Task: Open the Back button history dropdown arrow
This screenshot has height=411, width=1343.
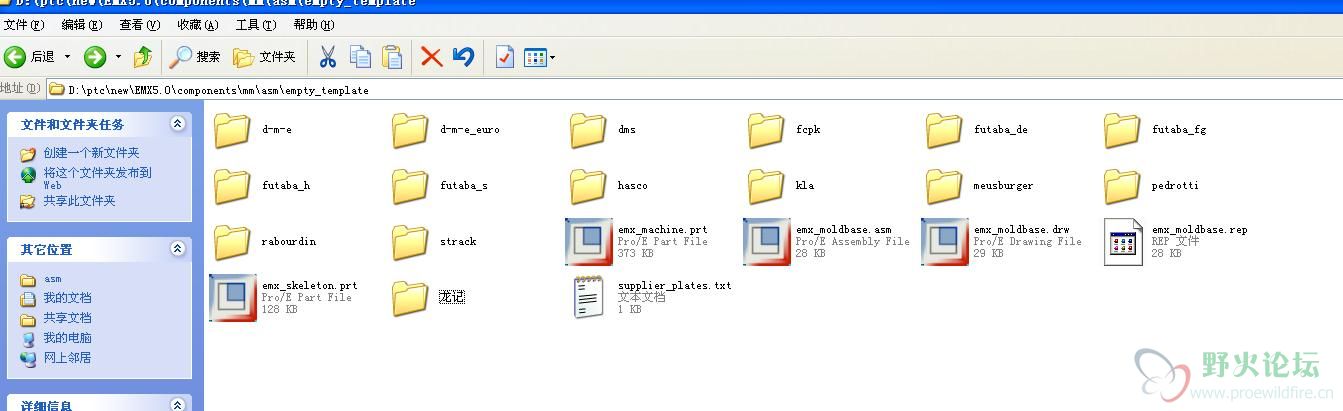Action: (68, 57)
